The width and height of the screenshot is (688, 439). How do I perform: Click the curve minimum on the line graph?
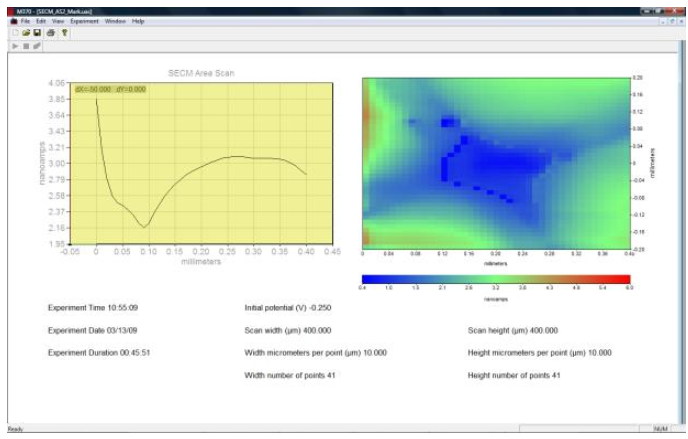(x=145, y=227)
